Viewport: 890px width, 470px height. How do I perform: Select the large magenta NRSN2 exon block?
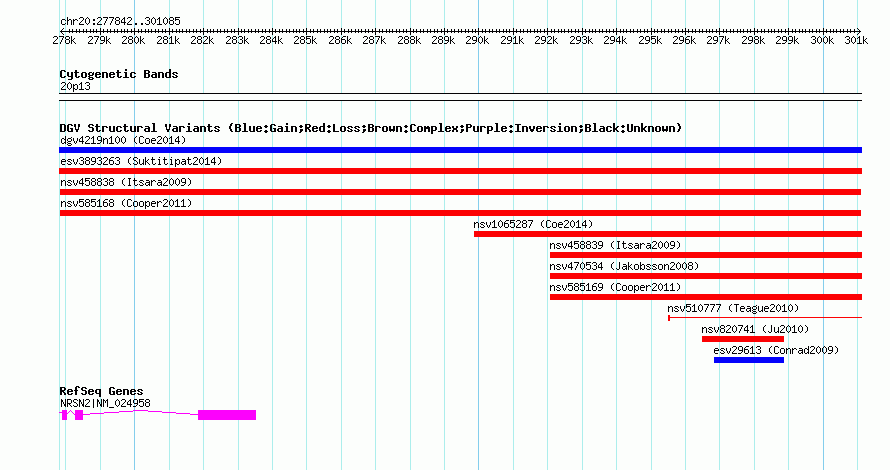pos(227,415)
